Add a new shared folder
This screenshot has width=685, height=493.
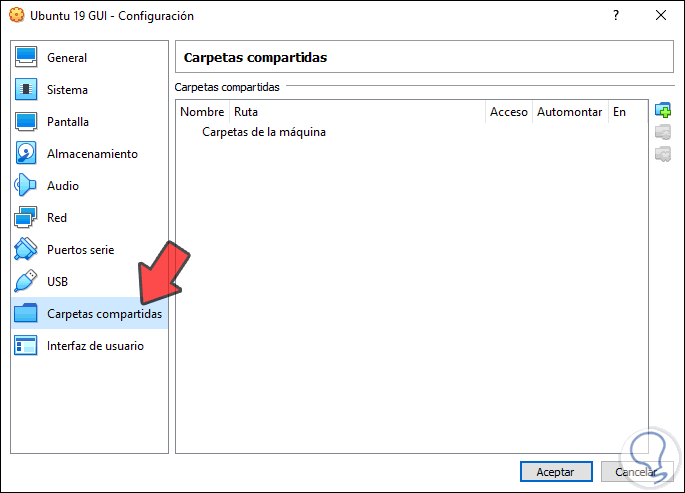pyautogui.click(x=662, y=110)
